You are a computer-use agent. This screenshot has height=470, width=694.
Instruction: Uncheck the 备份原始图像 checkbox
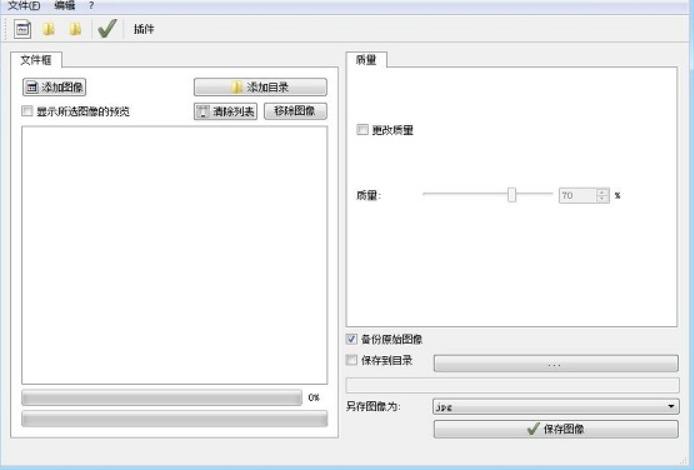click(351, 339)
